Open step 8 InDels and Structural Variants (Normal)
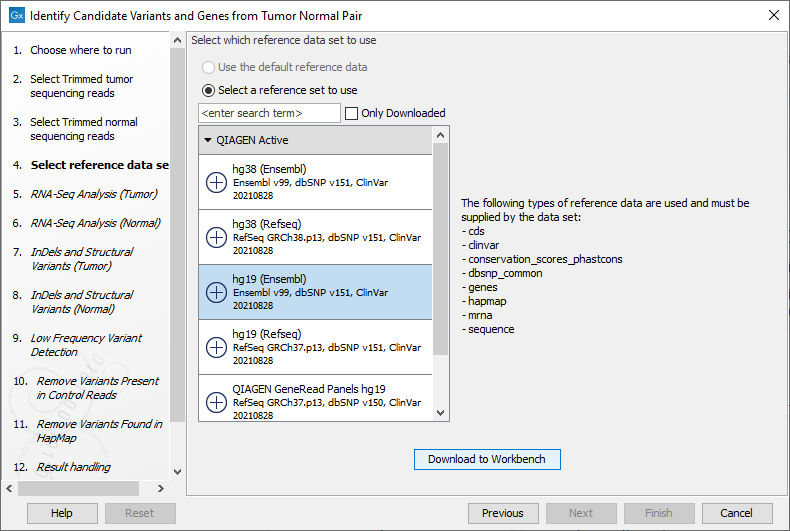The height and width of the screenshot is (531, 790). click(x=82, y=302)
